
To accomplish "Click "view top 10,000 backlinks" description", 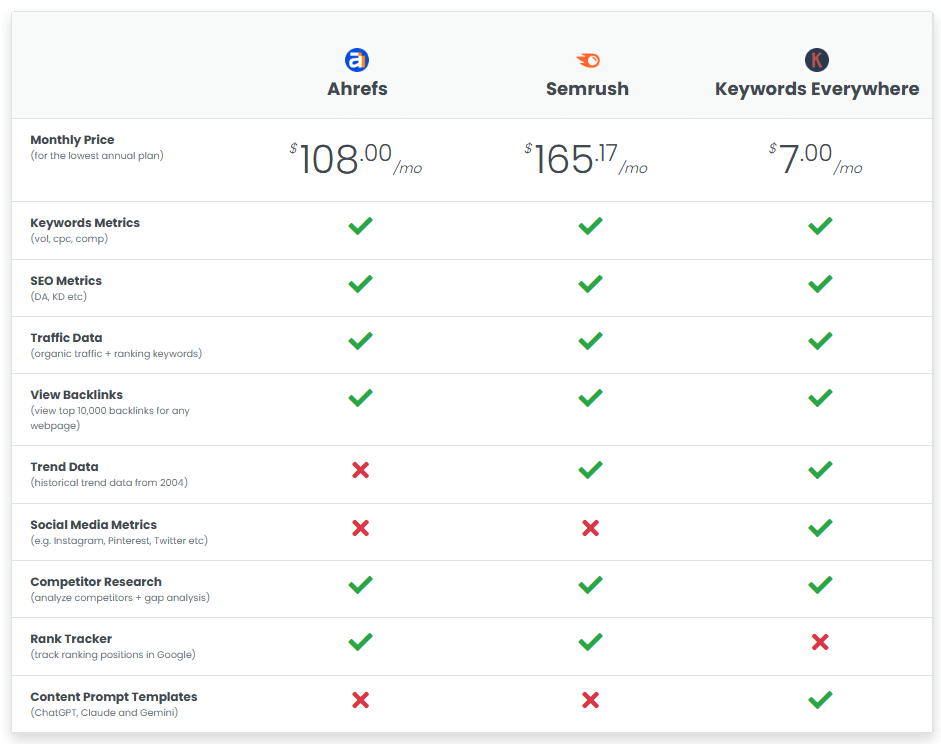I will (110, 418).
